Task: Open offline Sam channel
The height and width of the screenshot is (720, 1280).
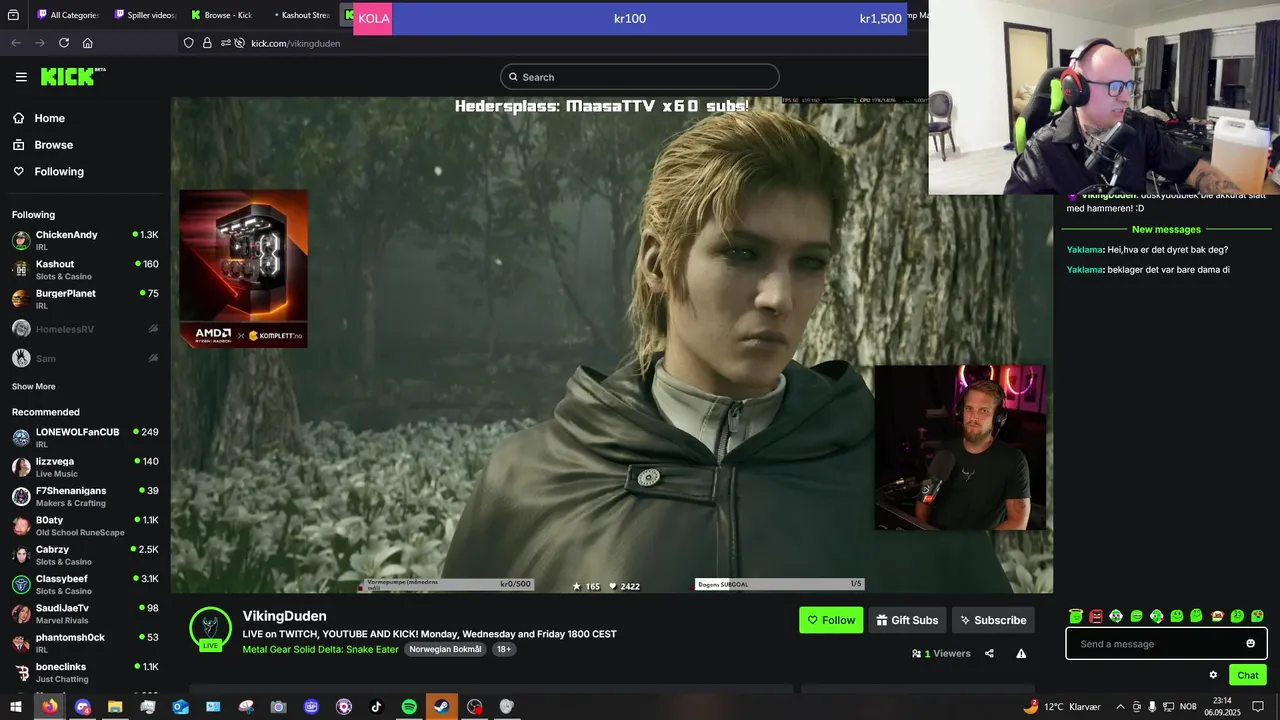Action: coord(85,358)
